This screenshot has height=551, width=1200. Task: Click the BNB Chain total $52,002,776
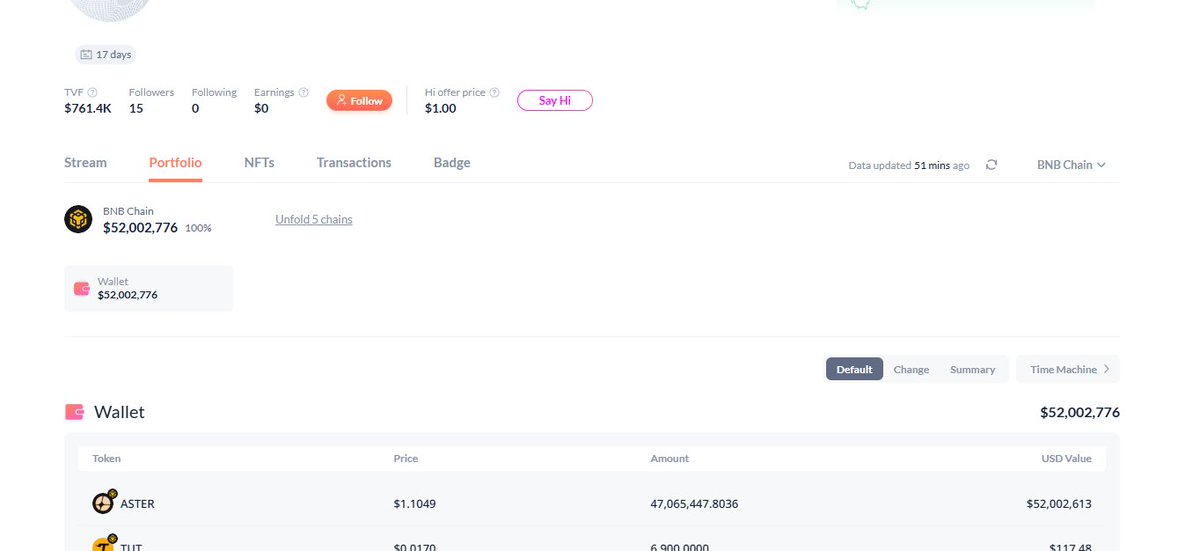click(x=140, y=228)
